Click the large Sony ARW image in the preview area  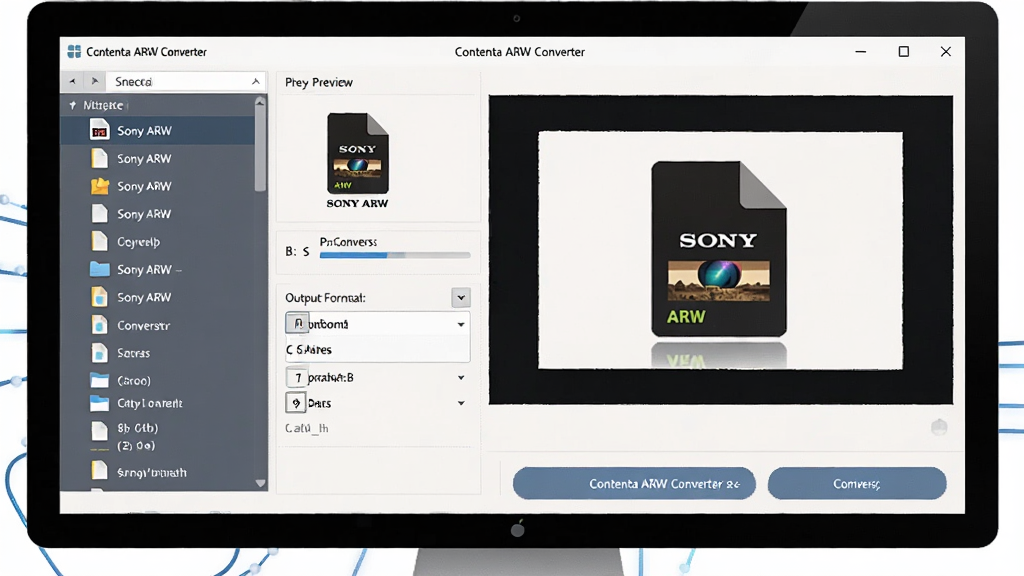click(x=719, y=249)
